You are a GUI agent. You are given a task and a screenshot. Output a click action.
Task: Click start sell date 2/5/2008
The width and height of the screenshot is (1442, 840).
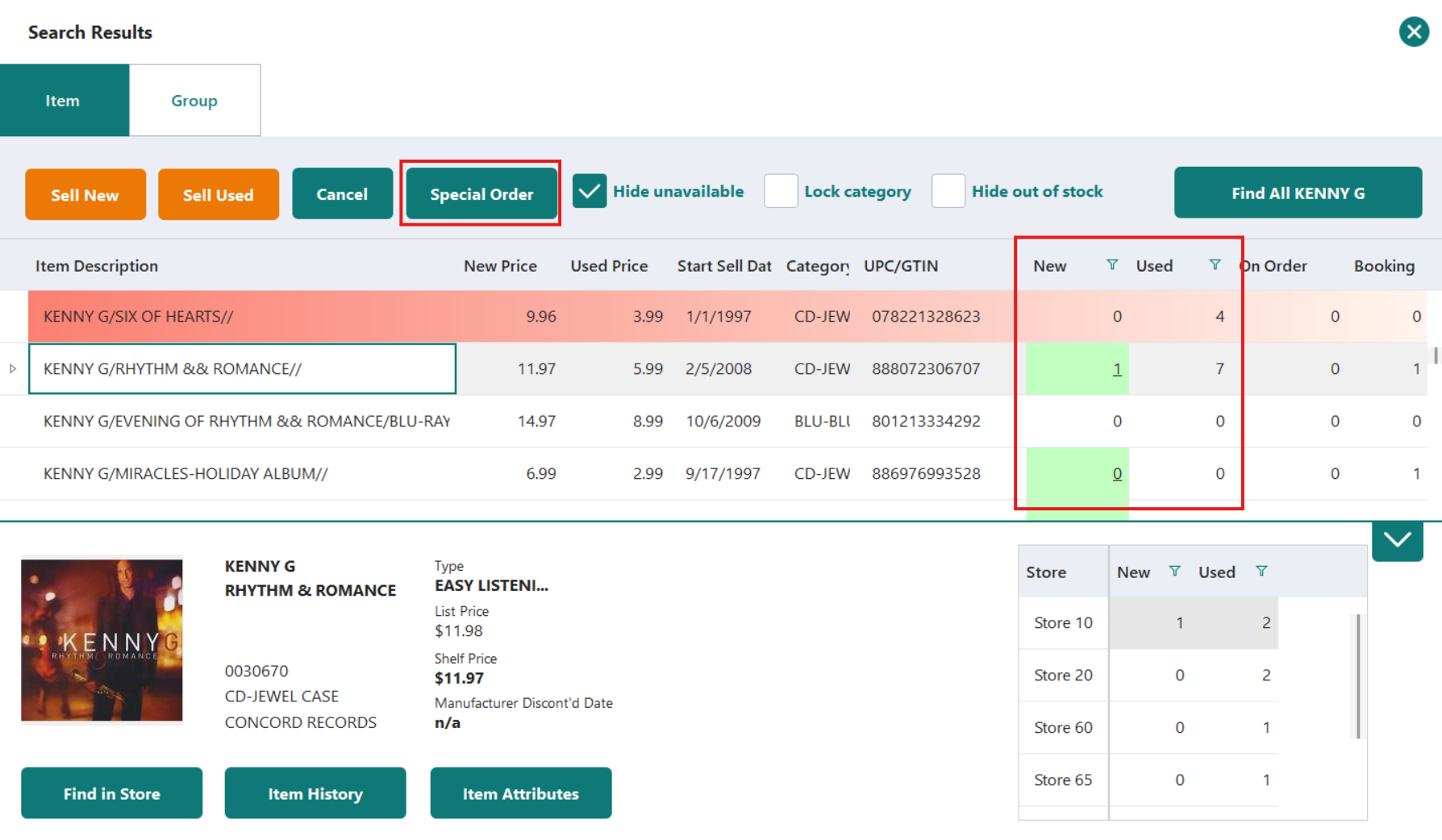(x=719, y=368)
